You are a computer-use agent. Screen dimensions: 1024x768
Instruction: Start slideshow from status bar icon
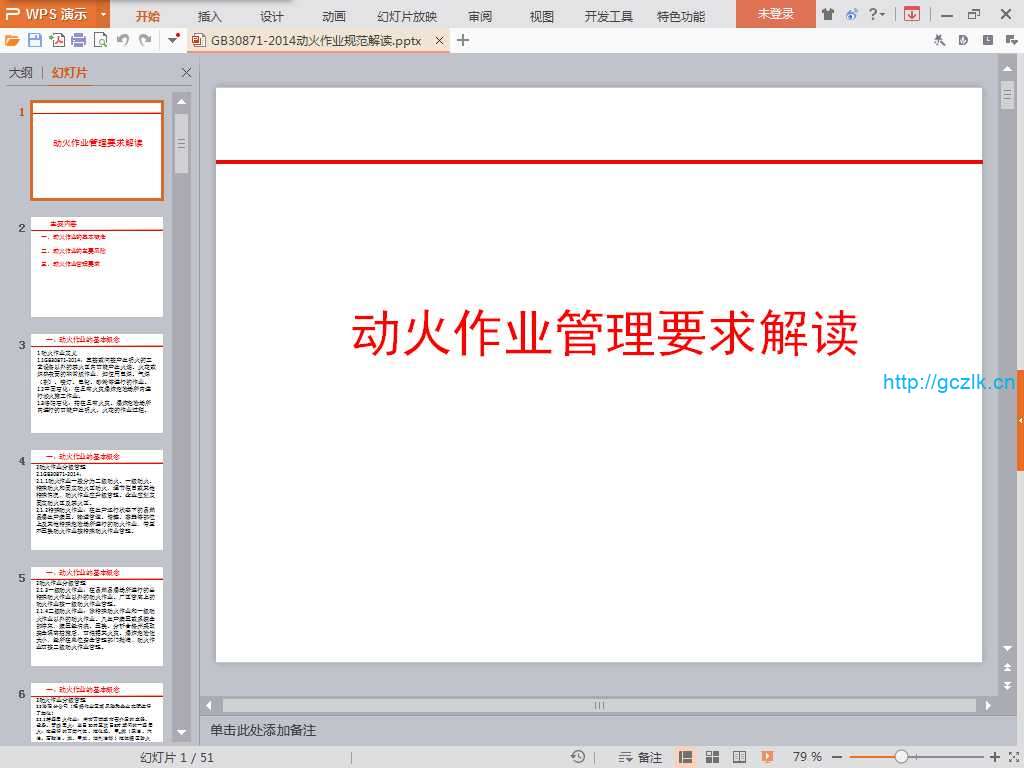tap(767, 757)
